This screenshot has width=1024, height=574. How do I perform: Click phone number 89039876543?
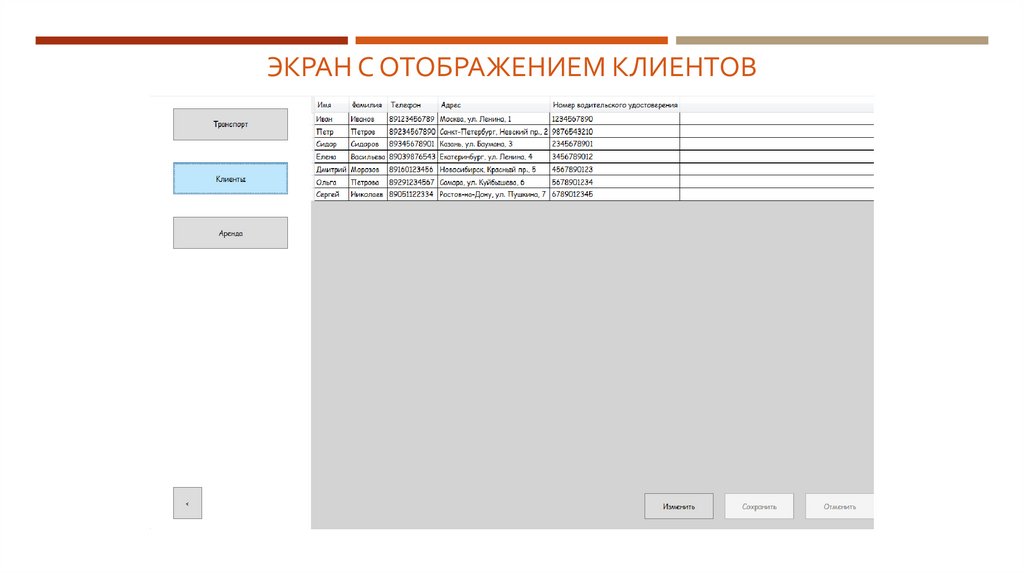[412, 157]
